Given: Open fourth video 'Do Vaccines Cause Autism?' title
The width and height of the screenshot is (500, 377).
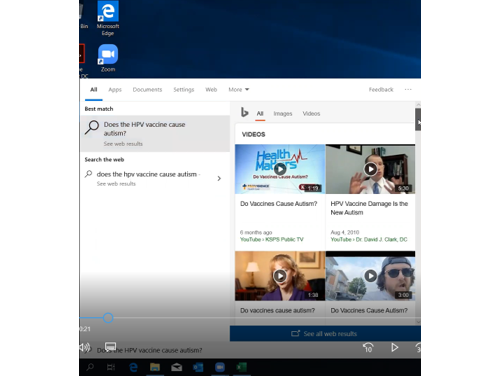Looking at the screenshot, I should coord(369,311).
